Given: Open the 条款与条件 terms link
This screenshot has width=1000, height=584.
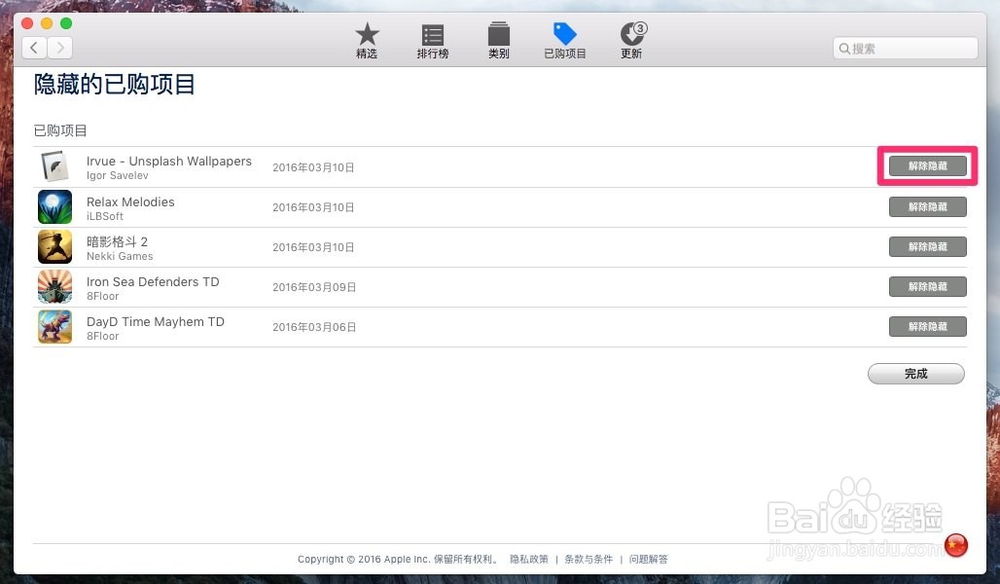Looking at the screenshot, I should pos(588,559).
